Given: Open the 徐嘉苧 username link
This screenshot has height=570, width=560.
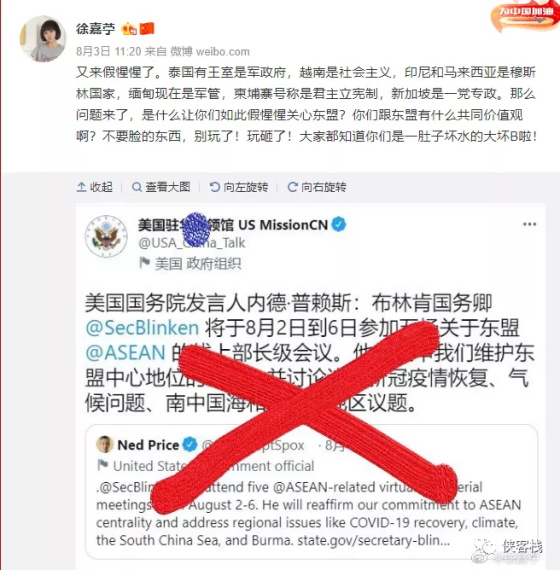Looking at the screenshot, I should pyautogui.click(x=96, y=29).
